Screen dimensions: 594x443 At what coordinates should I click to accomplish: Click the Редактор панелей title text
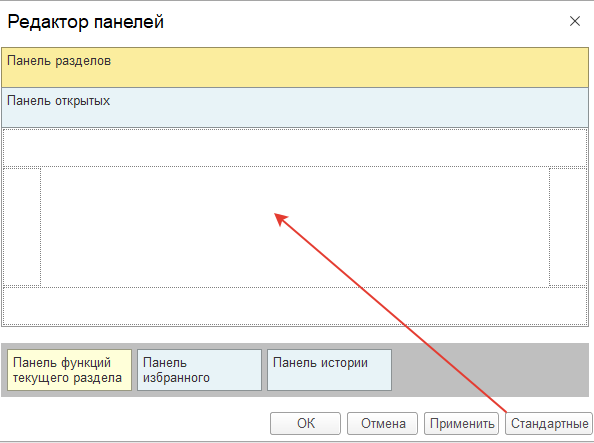(x=86, y=22)
